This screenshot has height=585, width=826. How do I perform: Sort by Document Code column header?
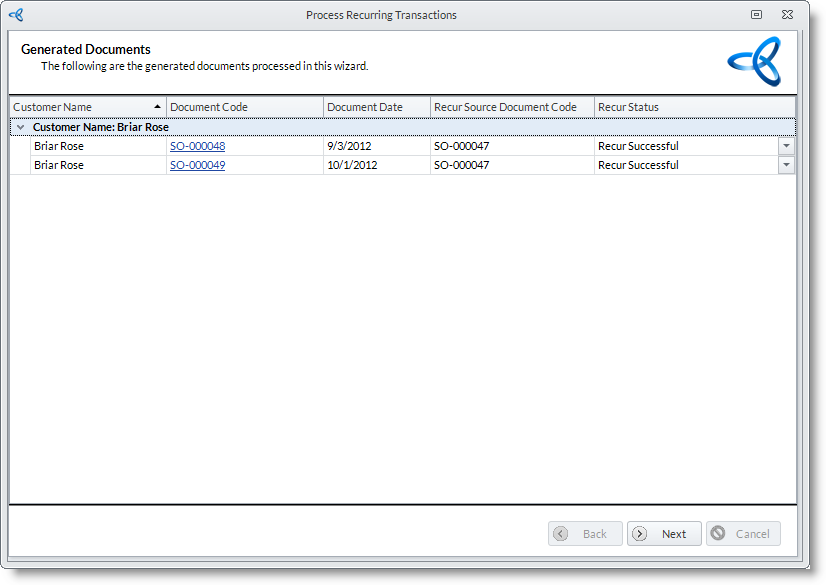(245, 107)
